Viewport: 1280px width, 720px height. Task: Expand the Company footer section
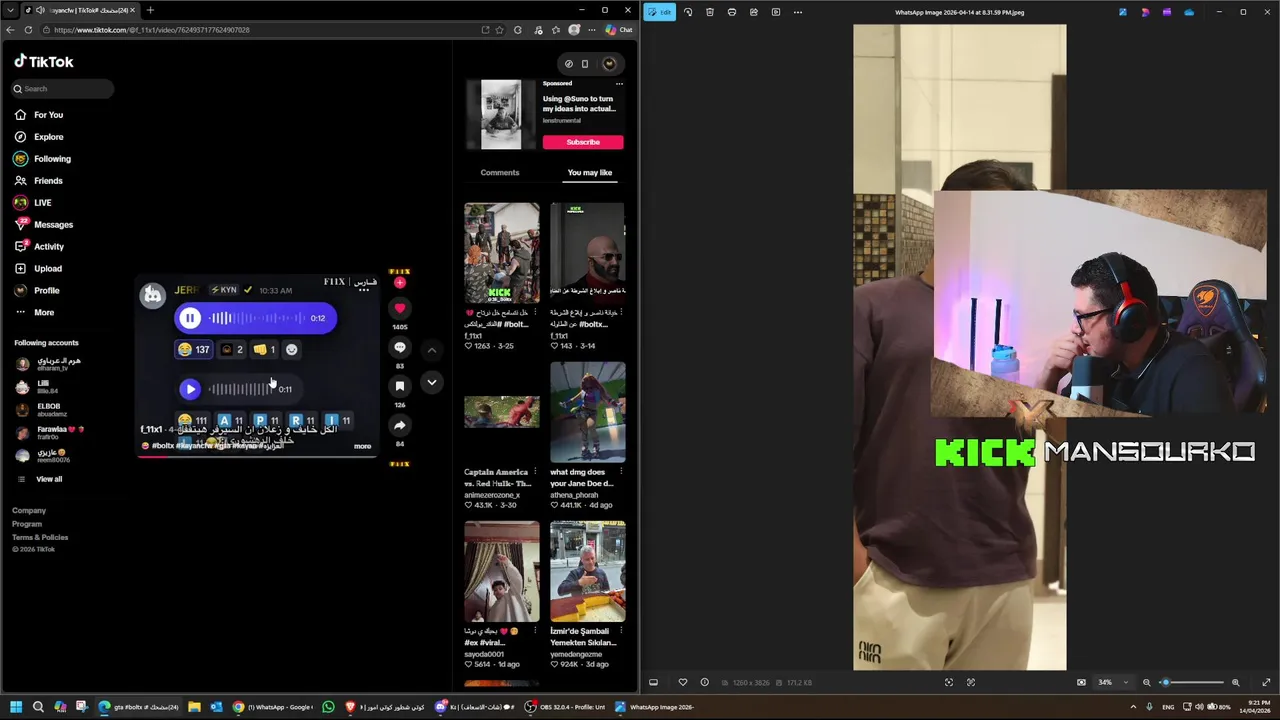click(x=29, y=510)
